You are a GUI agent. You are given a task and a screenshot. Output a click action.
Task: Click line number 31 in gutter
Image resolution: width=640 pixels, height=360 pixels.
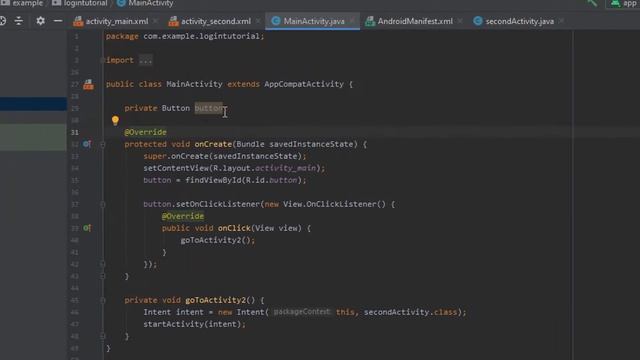click(x=75, y=132)
